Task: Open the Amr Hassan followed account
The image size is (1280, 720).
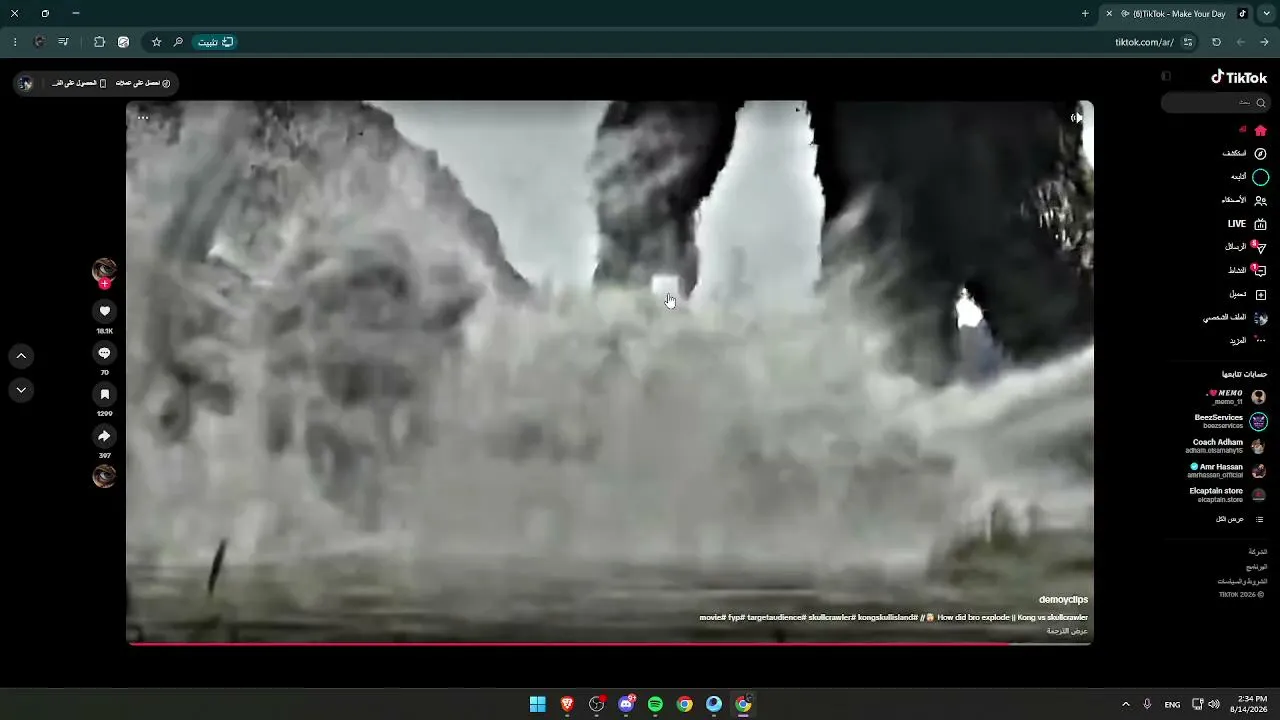Action: tap(1228, 470)
